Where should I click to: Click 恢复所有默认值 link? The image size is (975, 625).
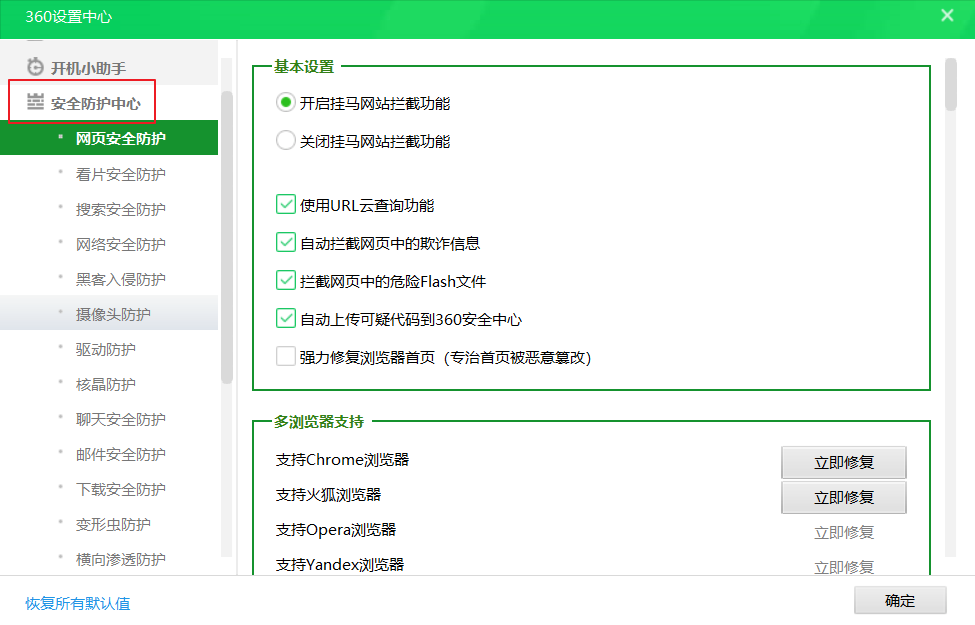pyautogui.click(x=78, y=603)
